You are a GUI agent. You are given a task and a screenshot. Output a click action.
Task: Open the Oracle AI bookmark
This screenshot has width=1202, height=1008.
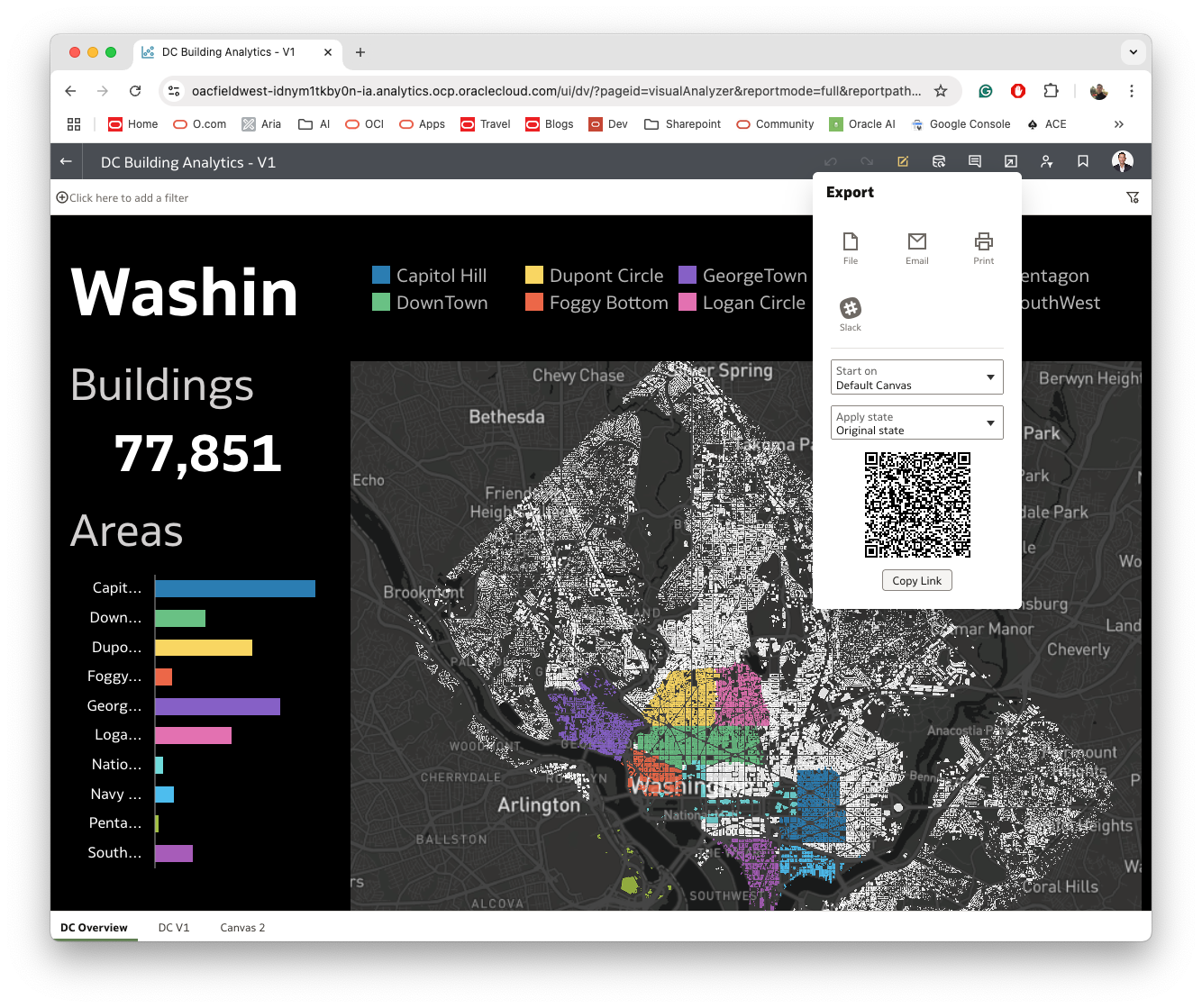coord(862,124)
